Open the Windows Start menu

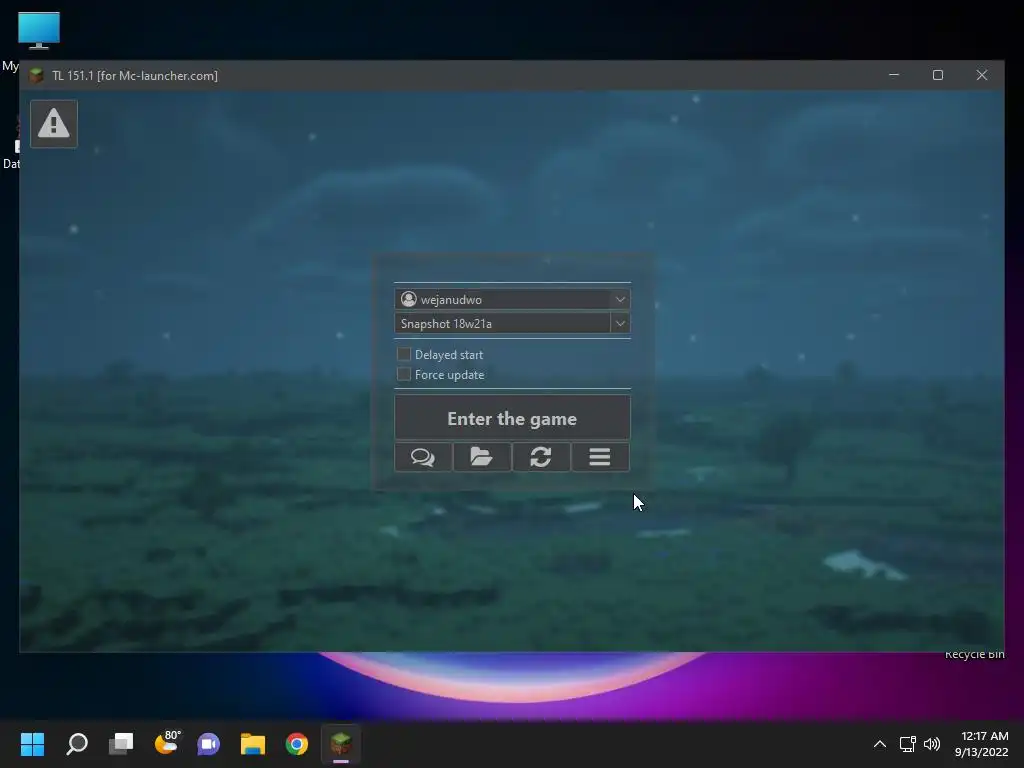pos(32,744)
